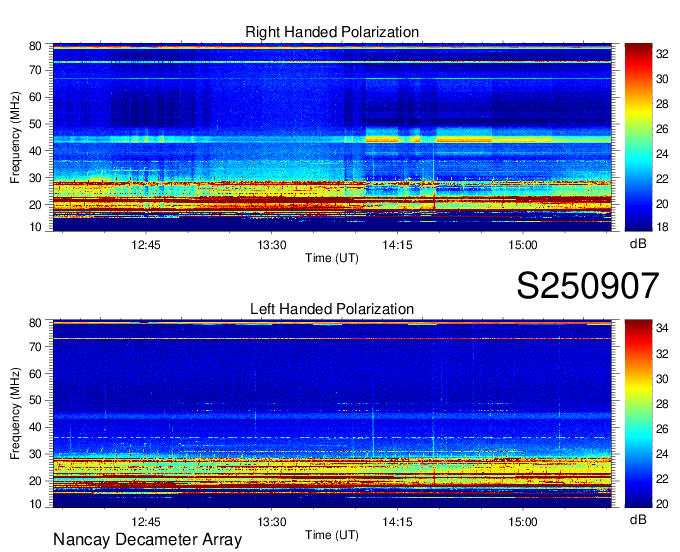Image resolution: width=680 pixels, height=552 pixels.
Task: Click the 15:00 time tick under Right Handed plot
Action: coord(523,245)
